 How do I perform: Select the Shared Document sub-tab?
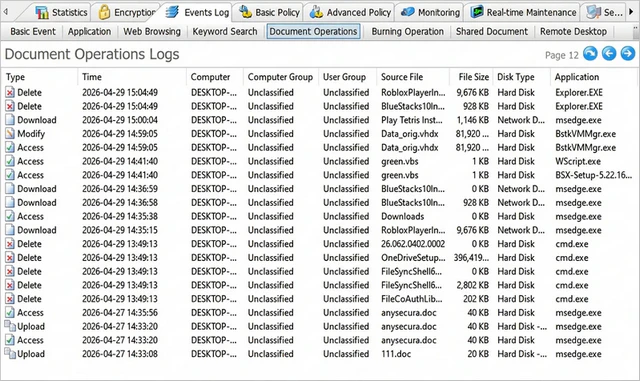[492, 31]
